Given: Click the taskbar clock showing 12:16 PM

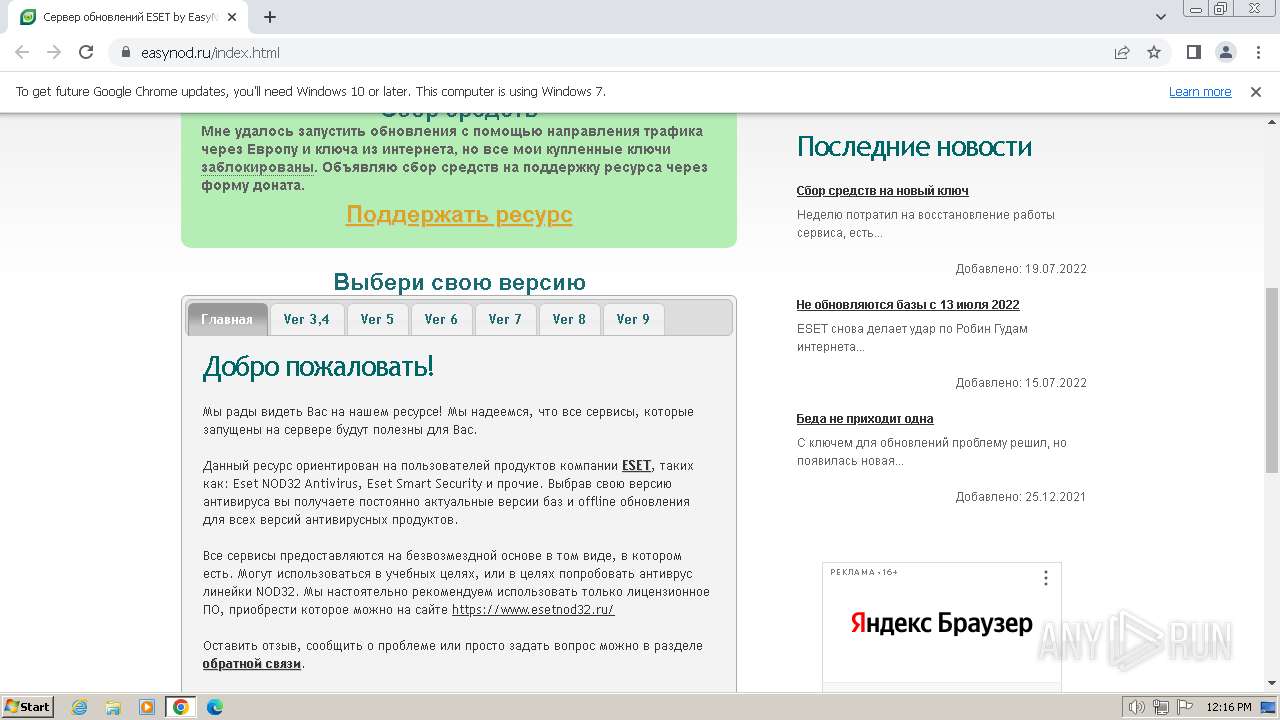Looking at the screenshot, I should (1229, 707).
